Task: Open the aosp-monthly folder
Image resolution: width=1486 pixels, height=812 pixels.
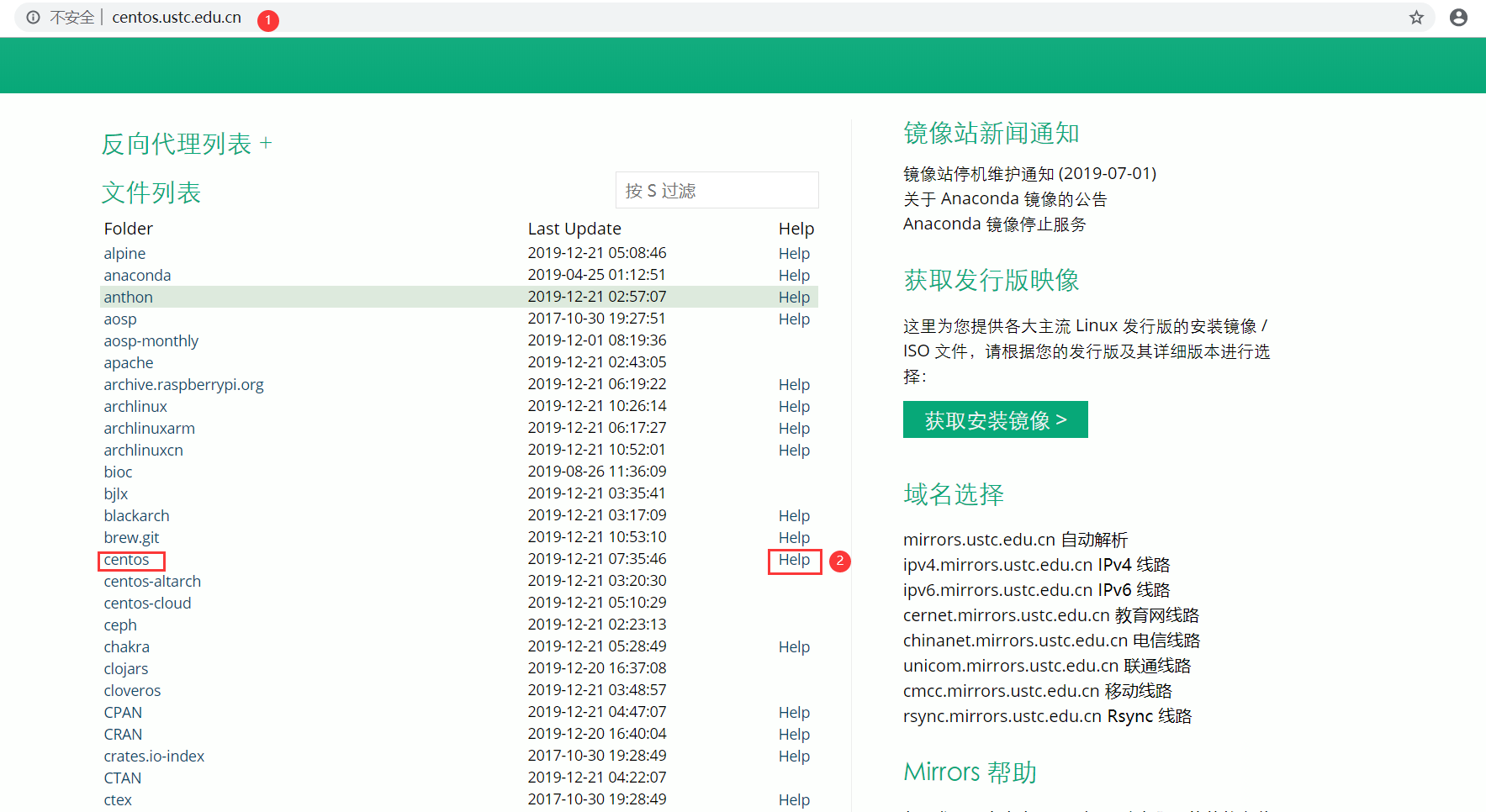Action: 151,340
